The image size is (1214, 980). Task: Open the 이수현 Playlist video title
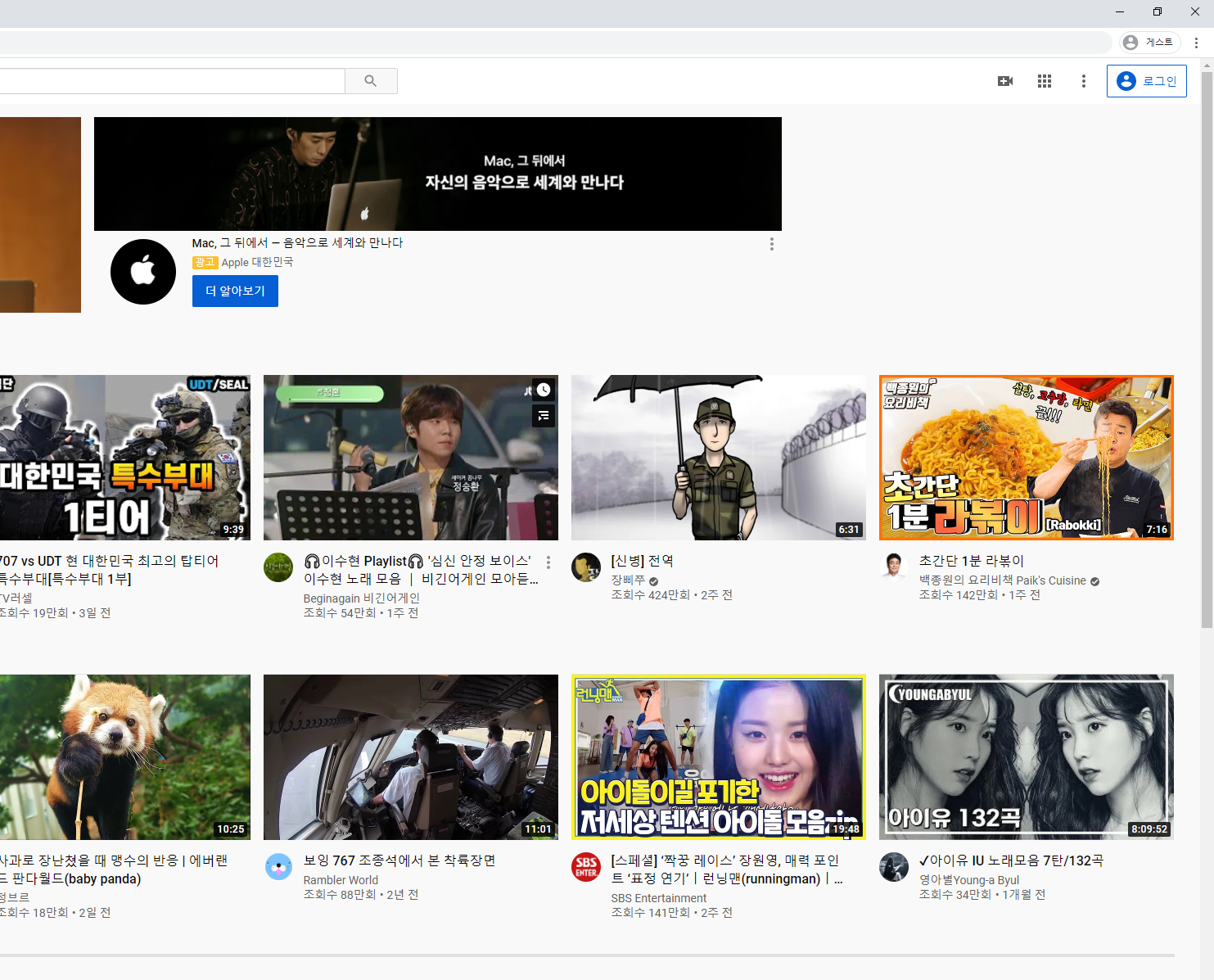tap(421, 570)
